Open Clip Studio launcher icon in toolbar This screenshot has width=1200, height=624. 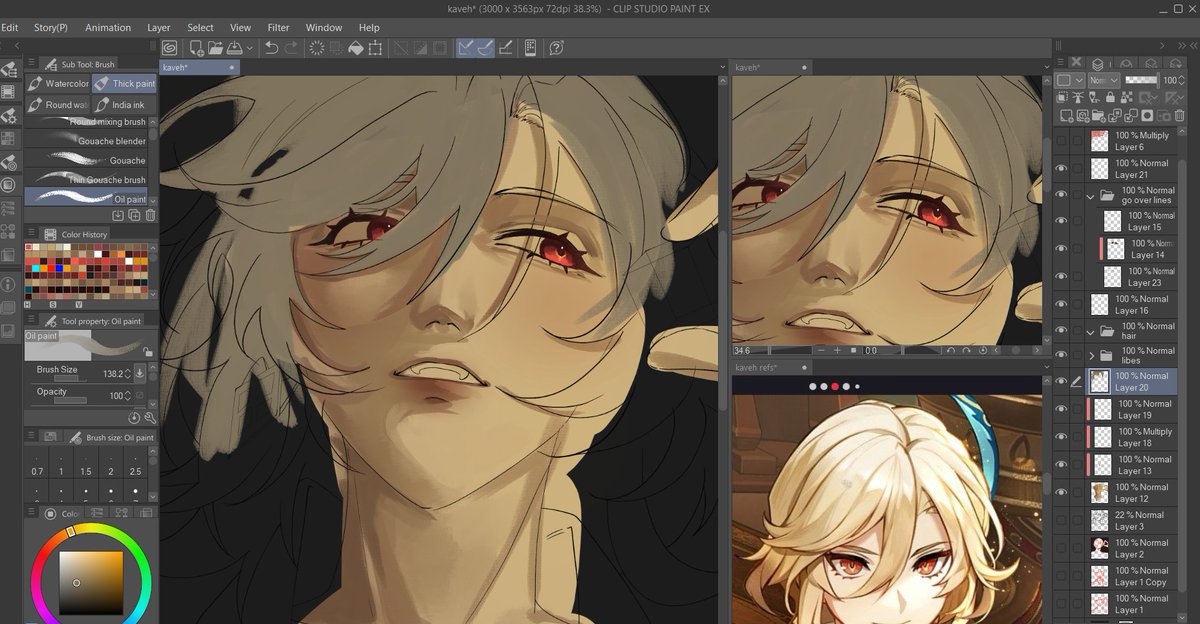[x=169, y=47]
